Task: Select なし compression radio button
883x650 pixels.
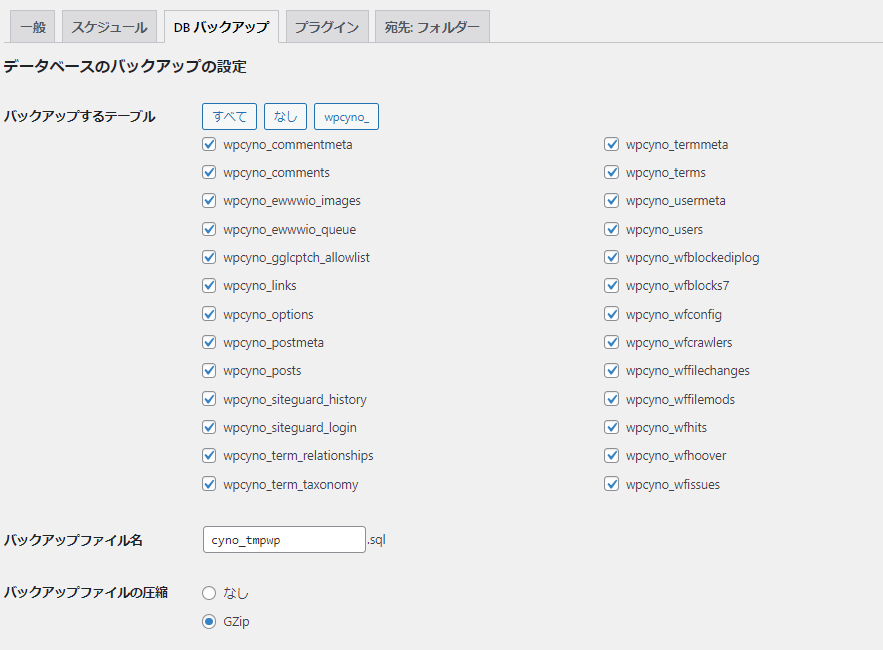Action: tap(209, 593)
